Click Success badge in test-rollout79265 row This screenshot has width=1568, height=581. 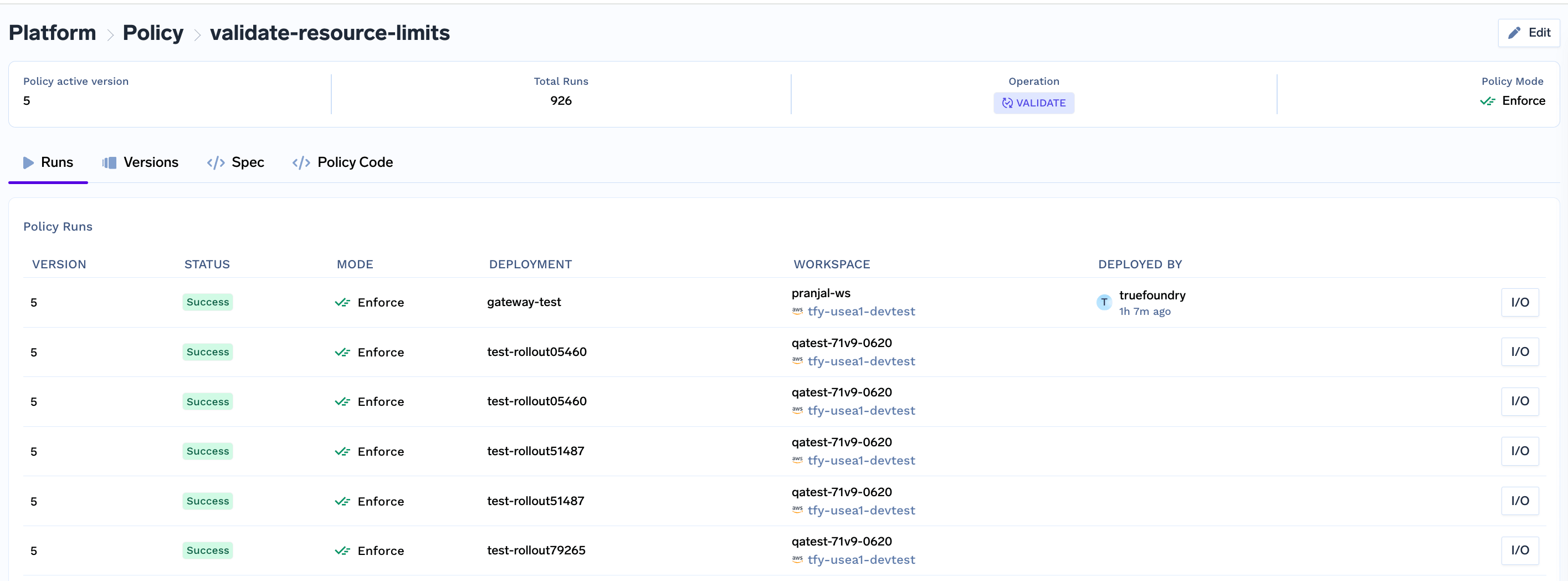click(x=208, y=551)
